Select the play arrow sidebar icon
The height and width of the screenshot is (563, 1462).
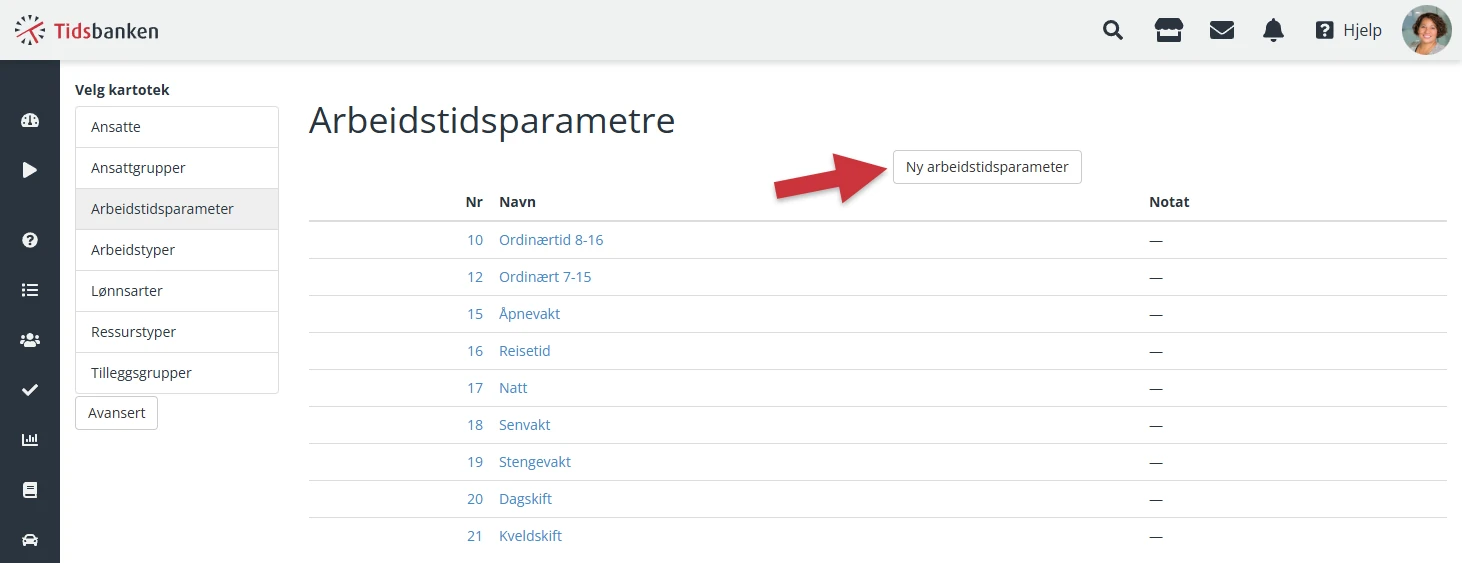[x=30, y=170]
